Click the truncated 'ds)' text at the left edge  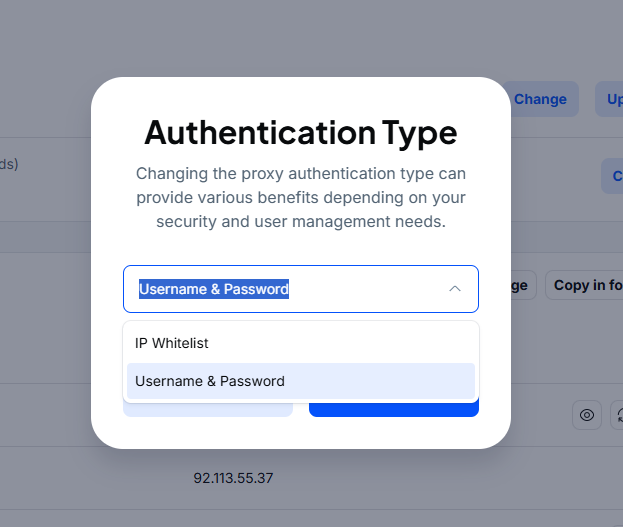click(x=9, y=164)
